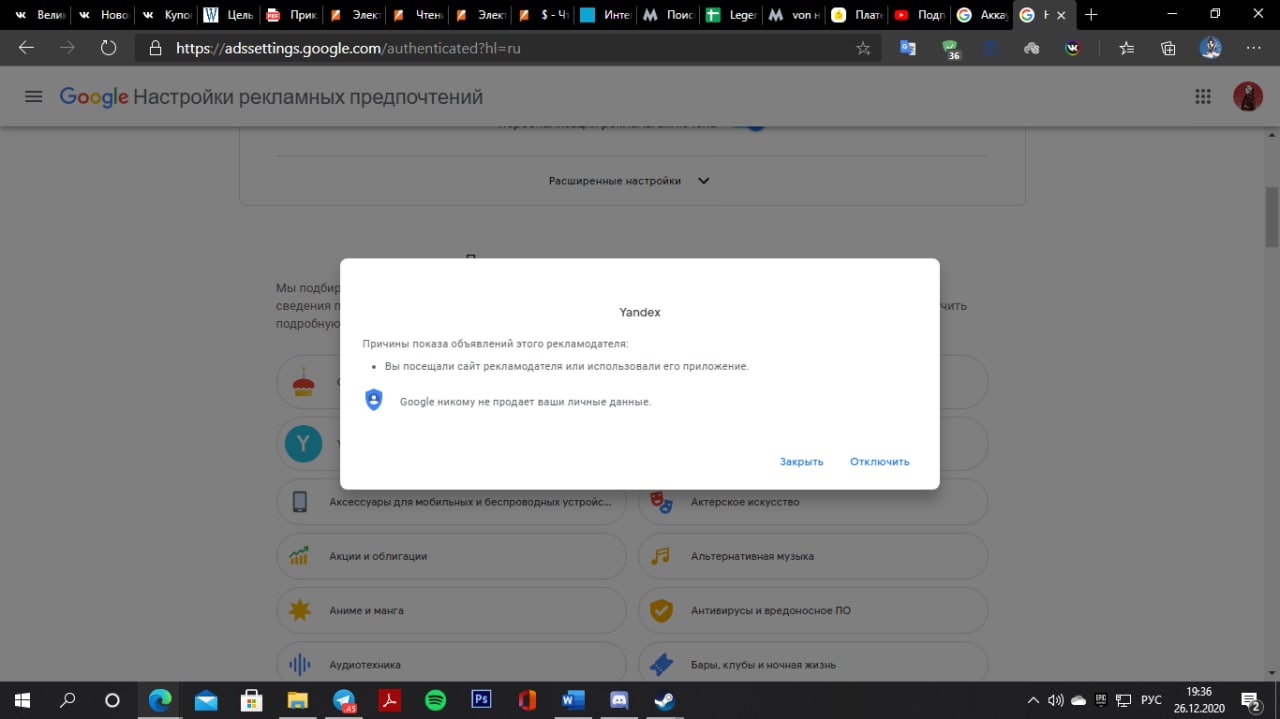Select the Аксессуары для мобильных устройств interest
The height and width of the screenshot is (719, 1280).
tap(451, 502)
